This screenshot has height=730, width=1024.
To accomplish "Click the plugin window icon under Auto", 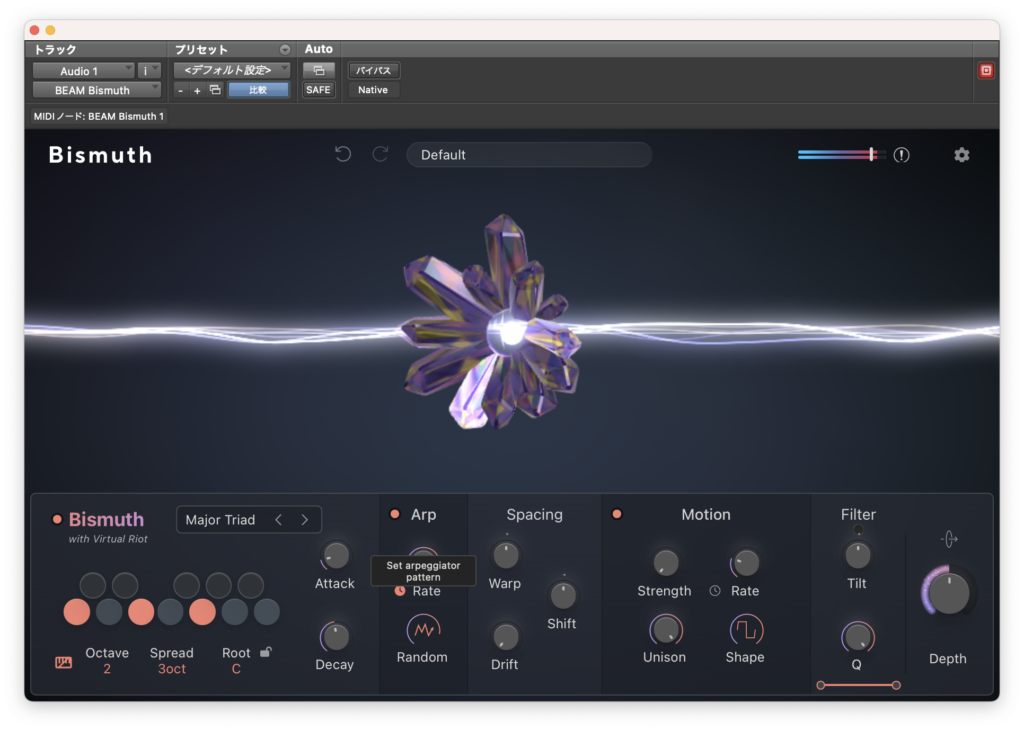I will tap(319, 70).
